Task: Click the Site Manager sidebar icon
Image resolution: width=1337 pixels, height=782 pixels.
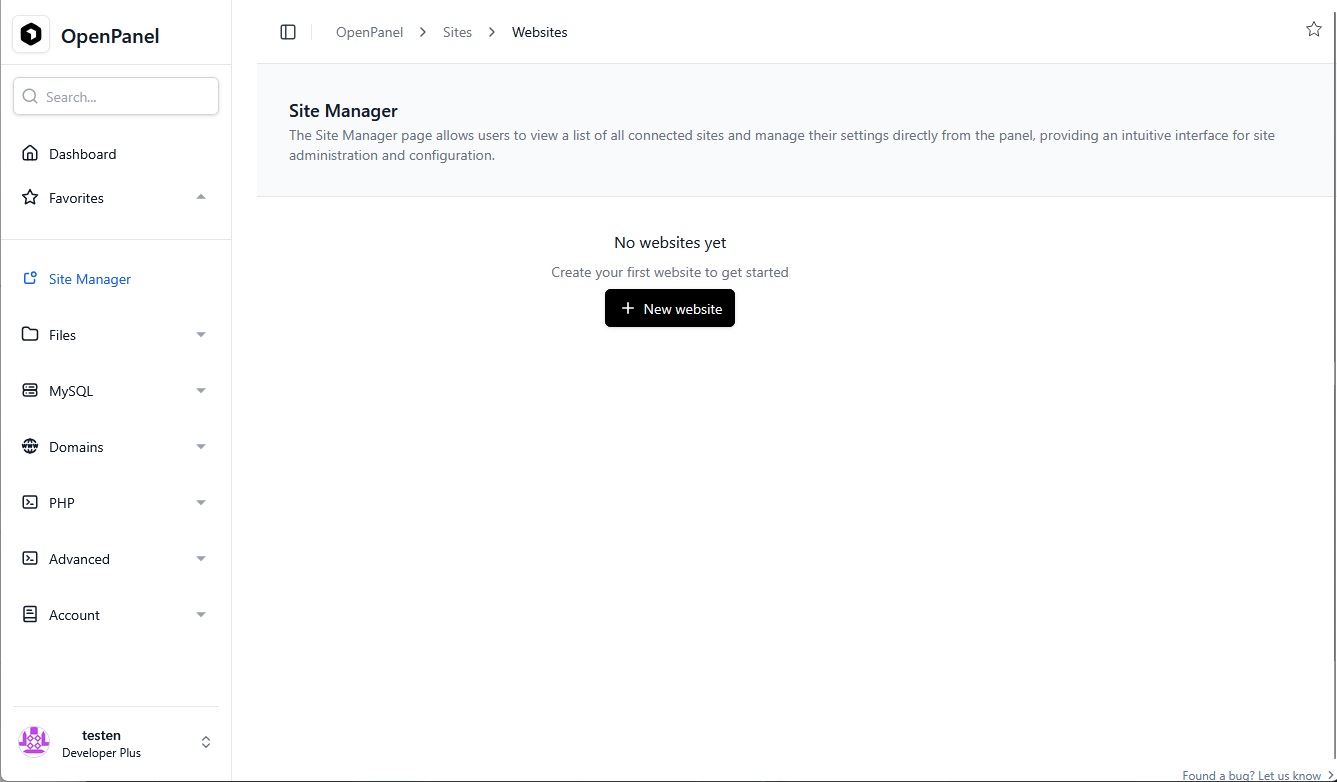Action: (x=30, y=279)
